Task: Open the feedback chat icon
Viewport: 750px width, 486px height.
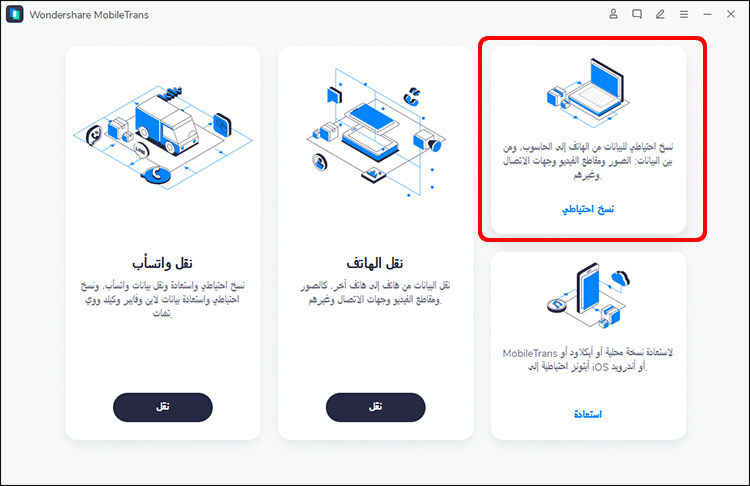Action: click(x=637, y=14)
